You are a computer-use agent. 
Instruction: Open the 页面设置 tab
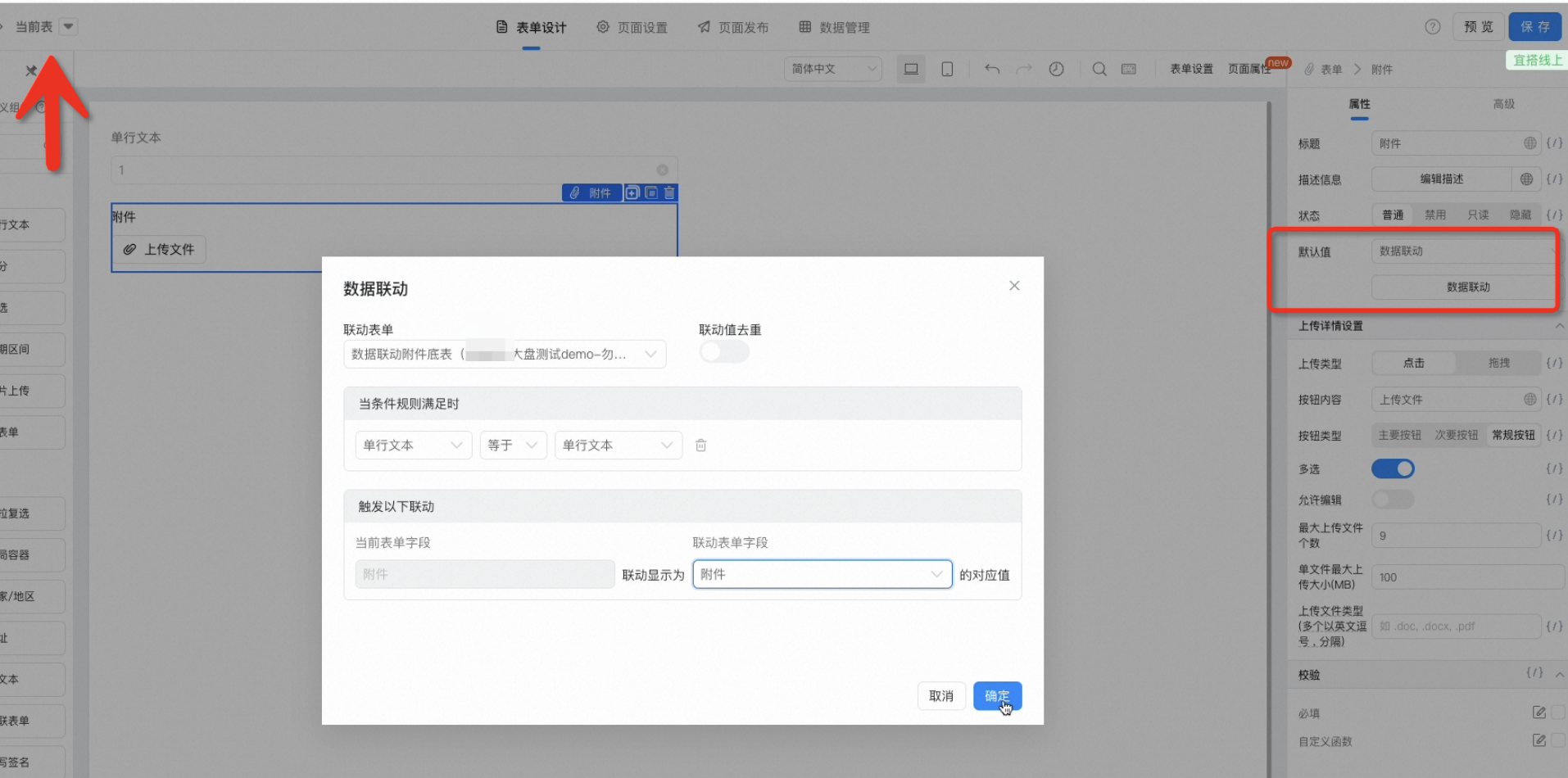click(632, 27)
